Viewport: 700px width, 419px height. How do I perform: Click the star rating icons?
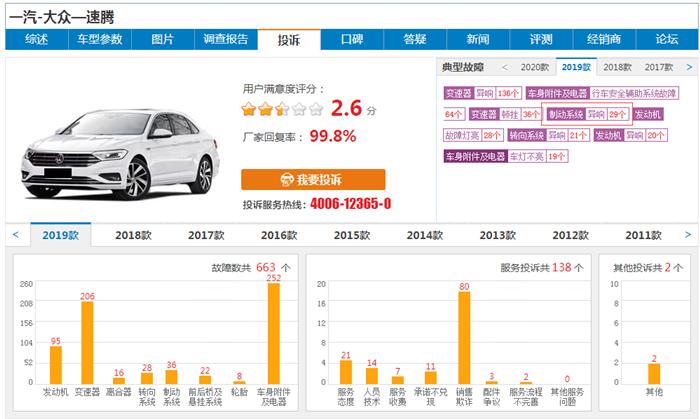coord(282,109)
